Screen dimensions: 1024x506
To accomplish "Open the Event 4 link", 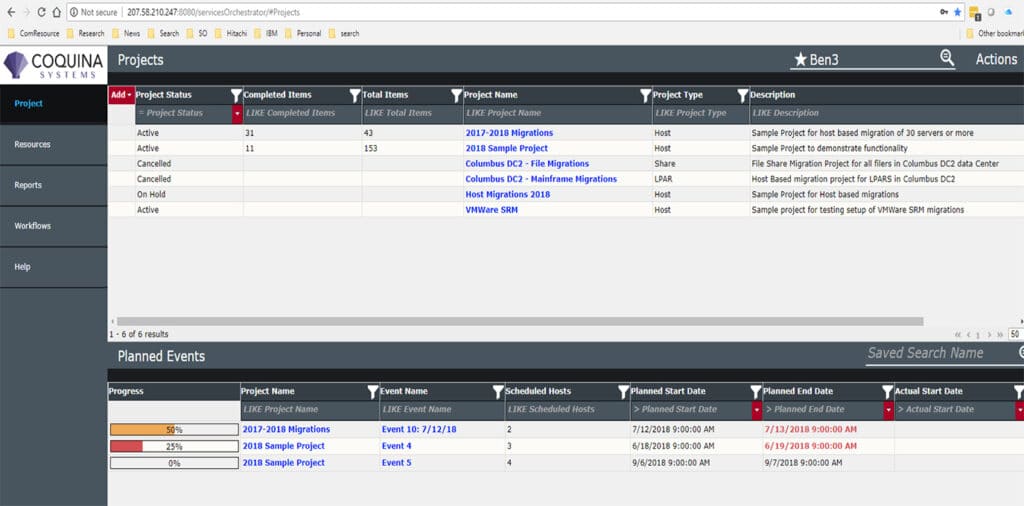I will [x=396, y=446].
